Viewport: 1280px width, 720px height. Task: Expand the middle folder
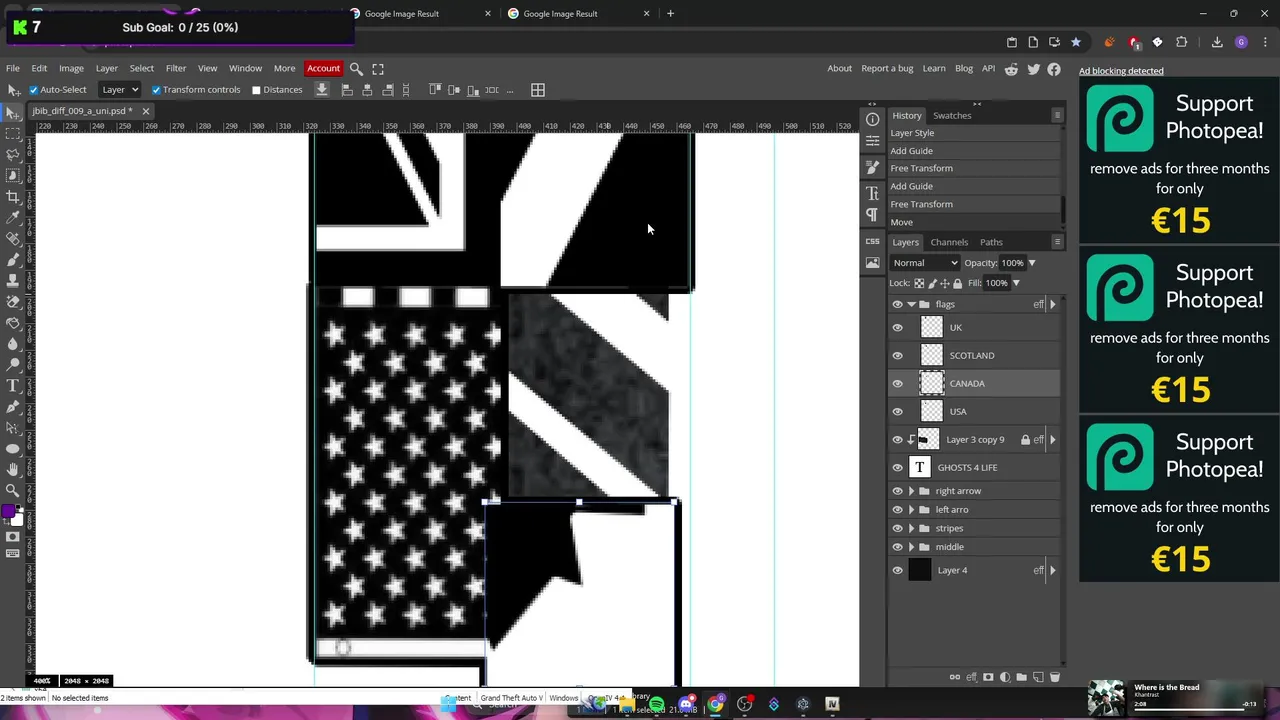pos(911,547)
